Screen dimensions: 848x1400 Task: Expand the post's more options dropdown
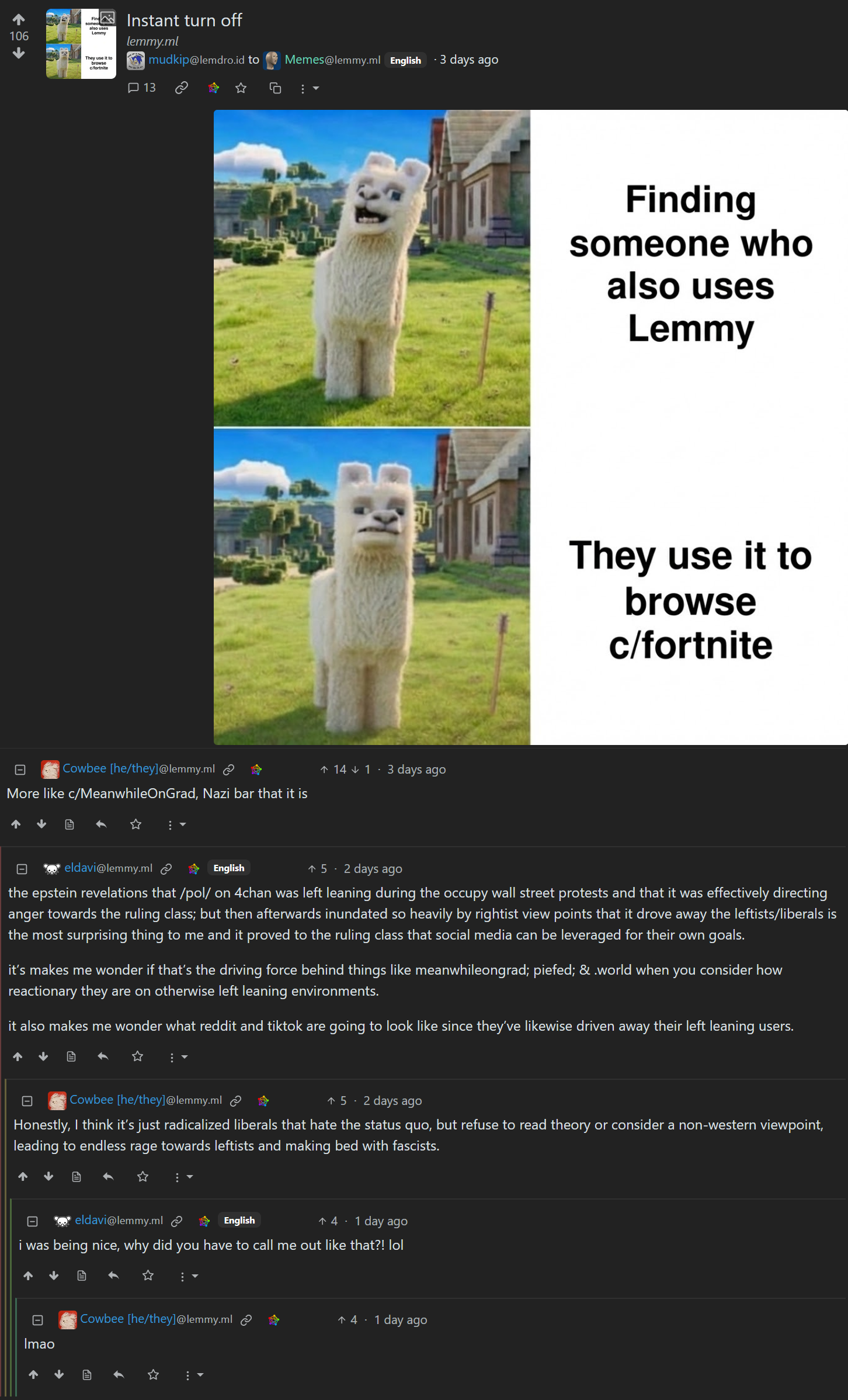[x=310, y=89]
